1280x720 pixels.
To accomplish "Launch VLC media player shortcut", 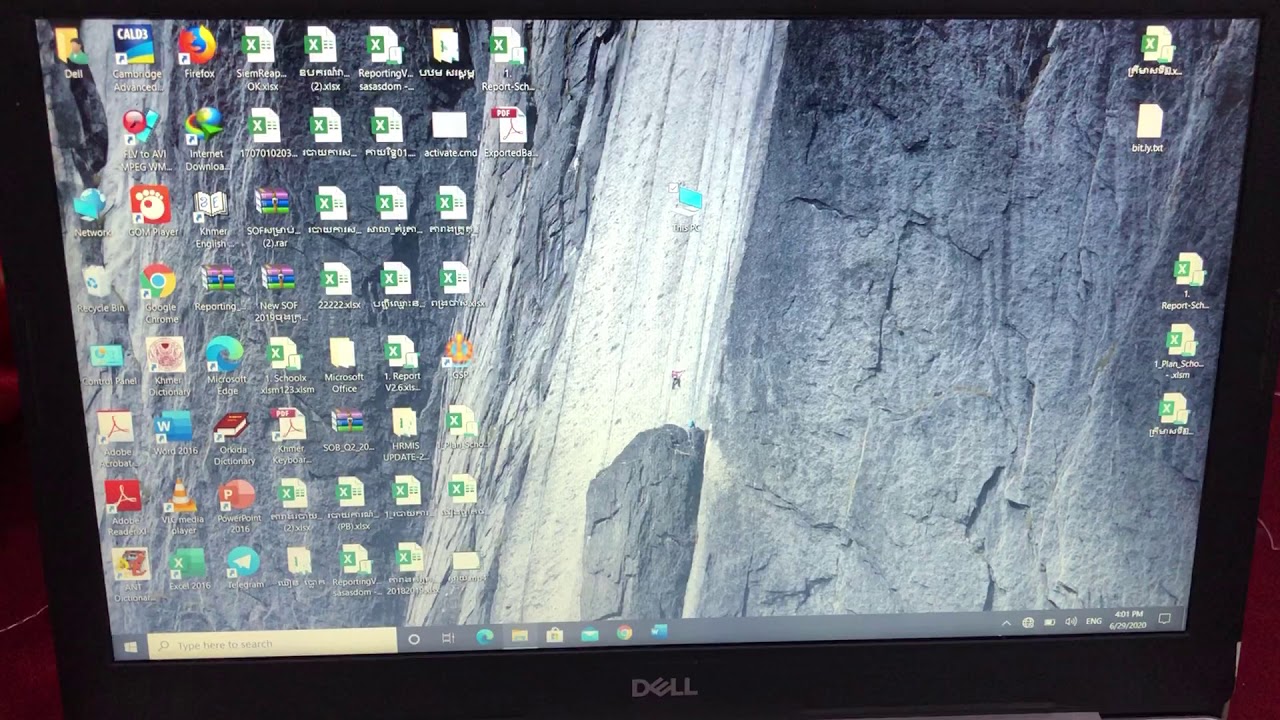I will [181, 508].
